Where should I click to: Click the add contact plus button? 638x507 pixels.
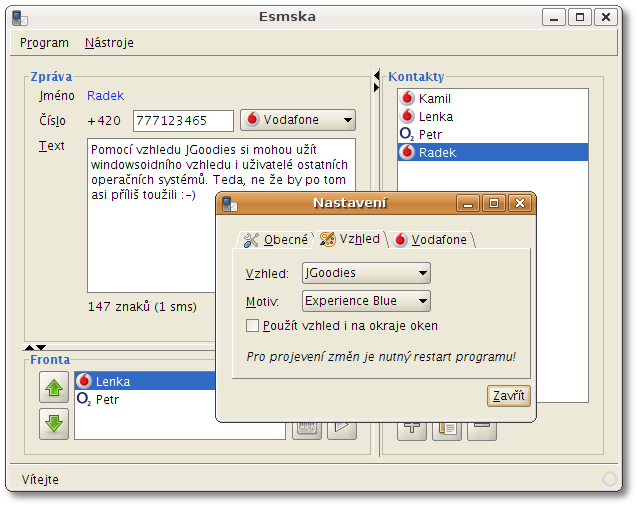pyautogui.click(x=412, y=431)
